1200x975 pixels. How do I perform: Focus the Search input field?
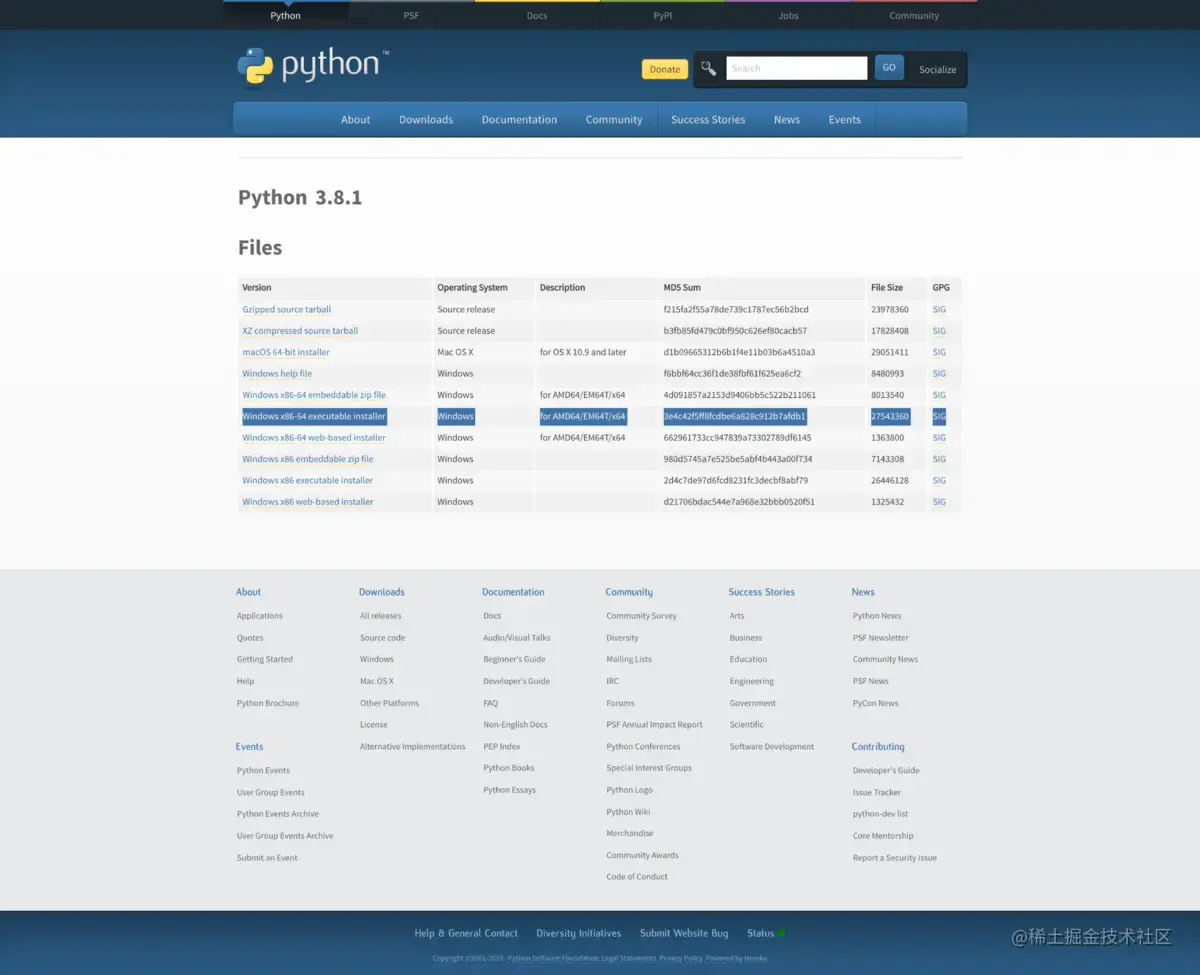pos(797,68)
